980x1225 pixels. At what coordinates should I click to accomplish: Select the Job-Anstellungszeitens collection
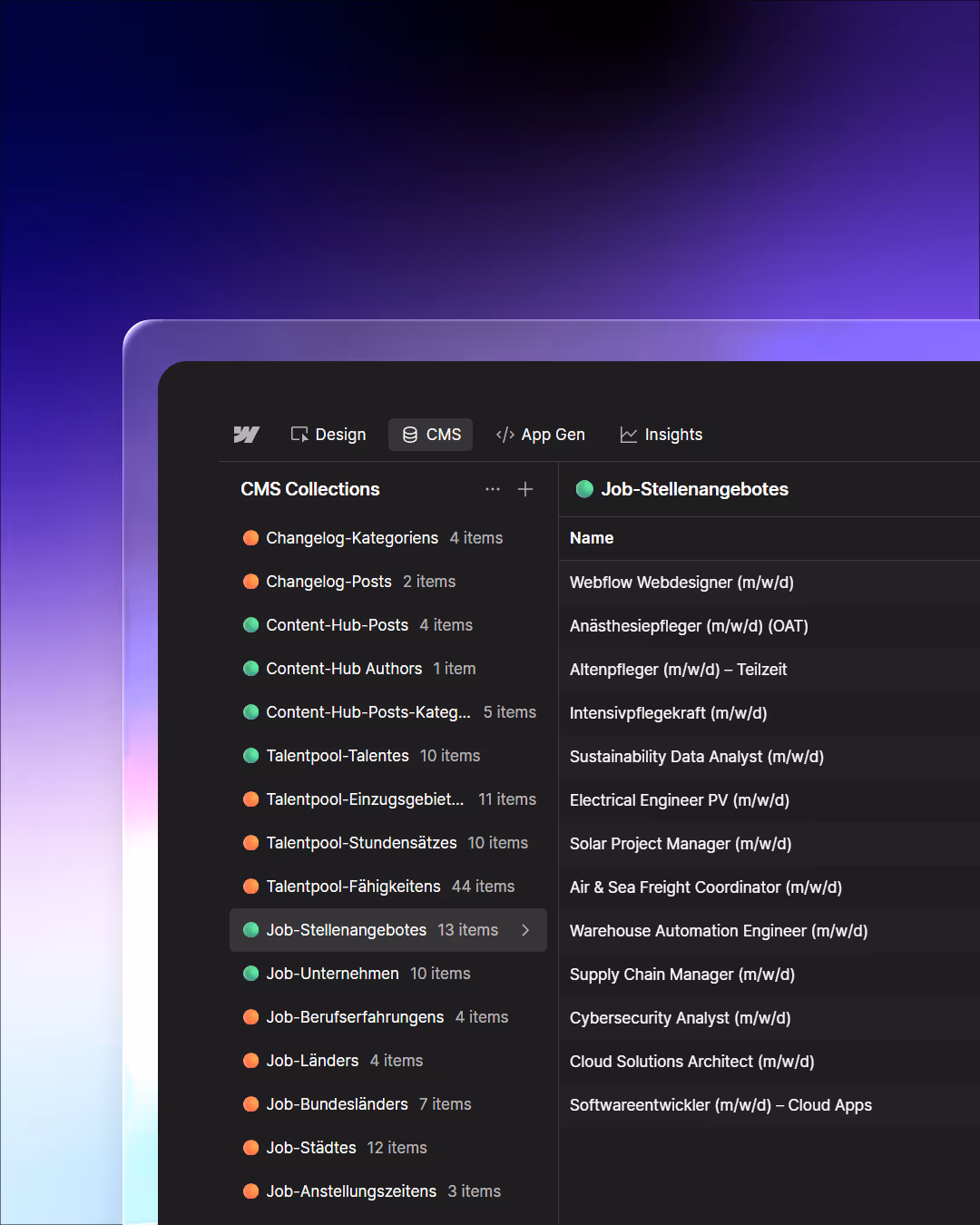pos(388,1191)
